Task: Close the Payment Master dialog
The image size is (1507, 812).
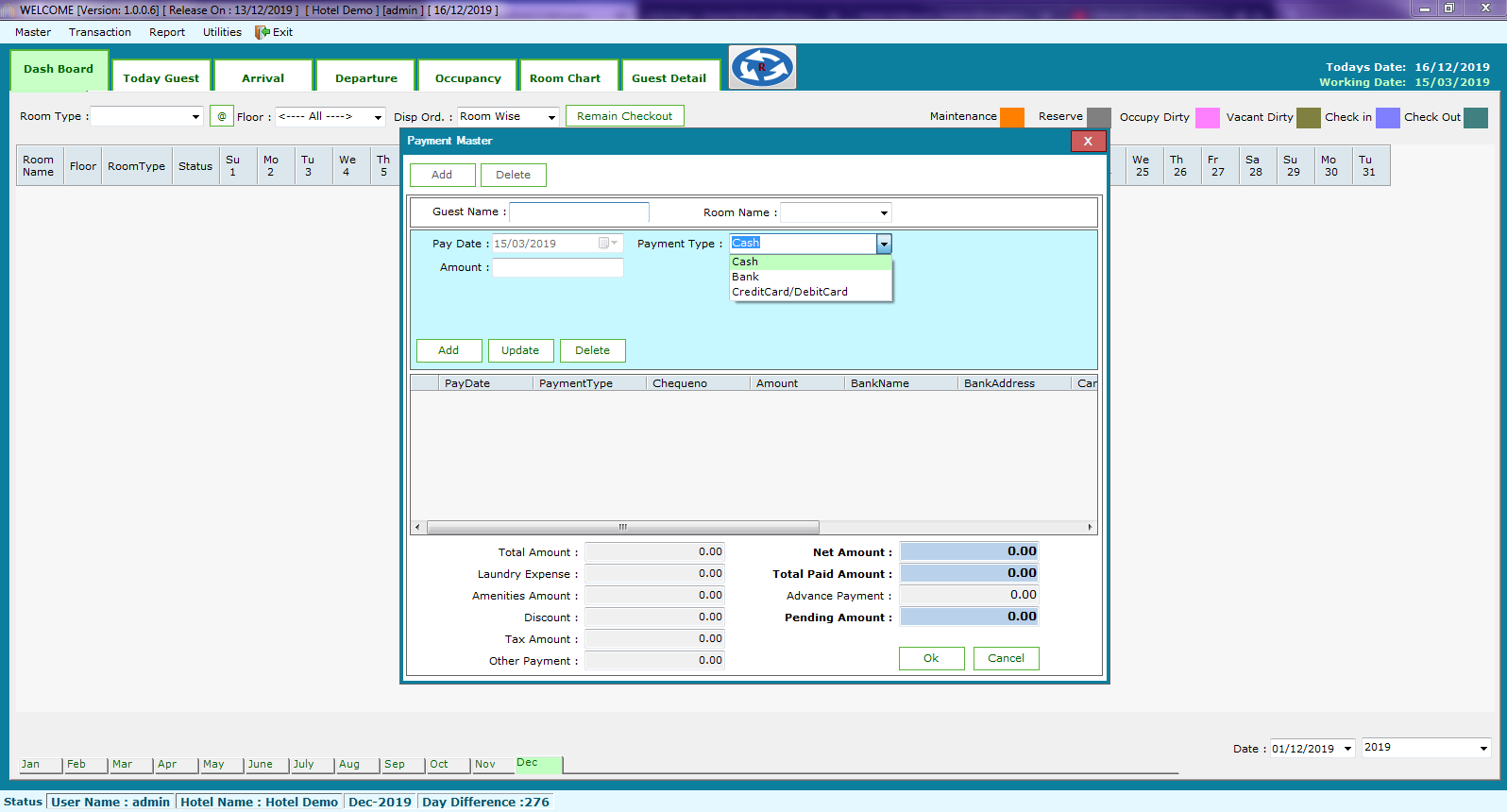Action: point(1087,141)
